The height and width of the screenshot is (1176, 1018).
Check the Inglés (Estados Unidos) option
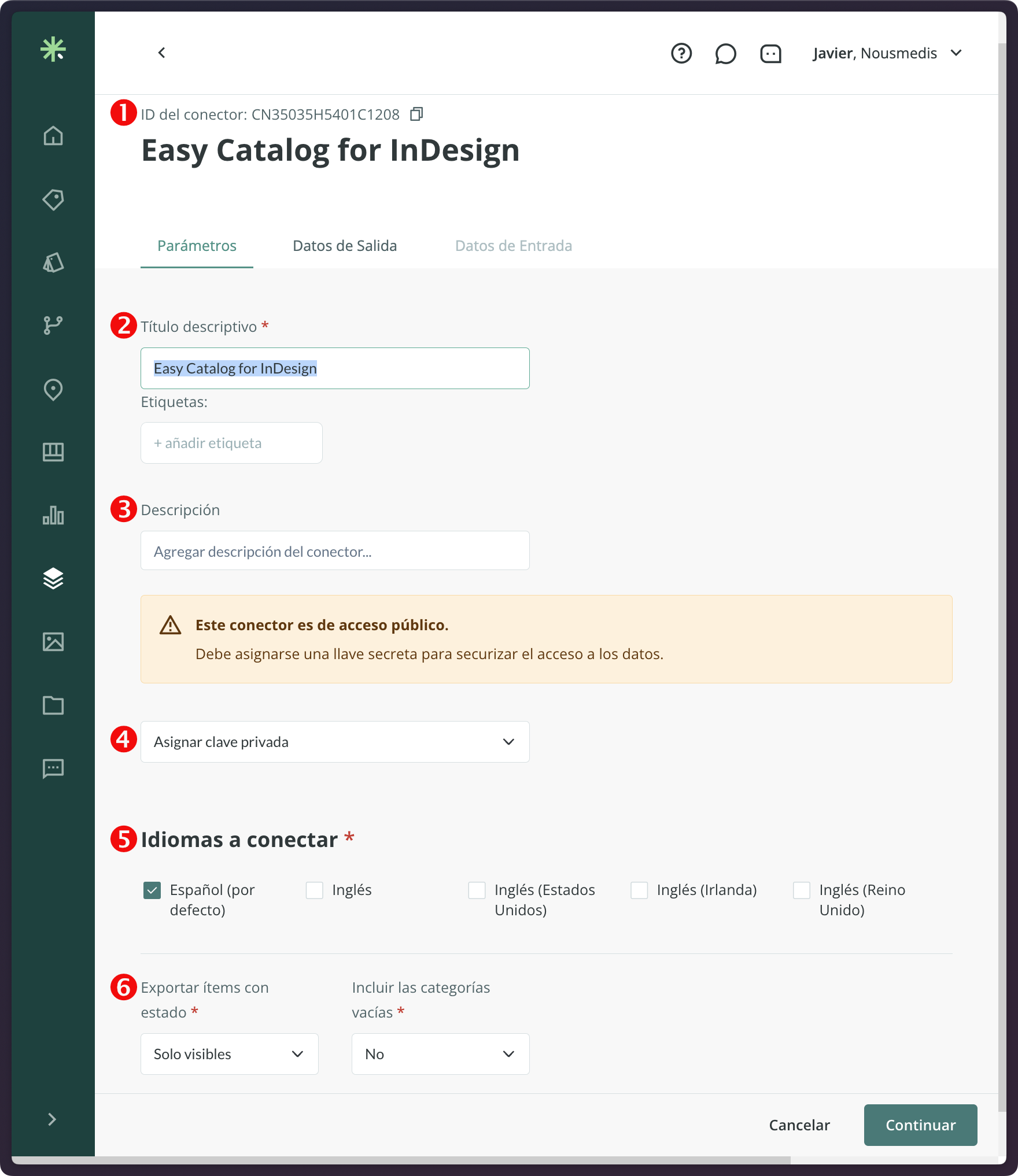[477, 890]
